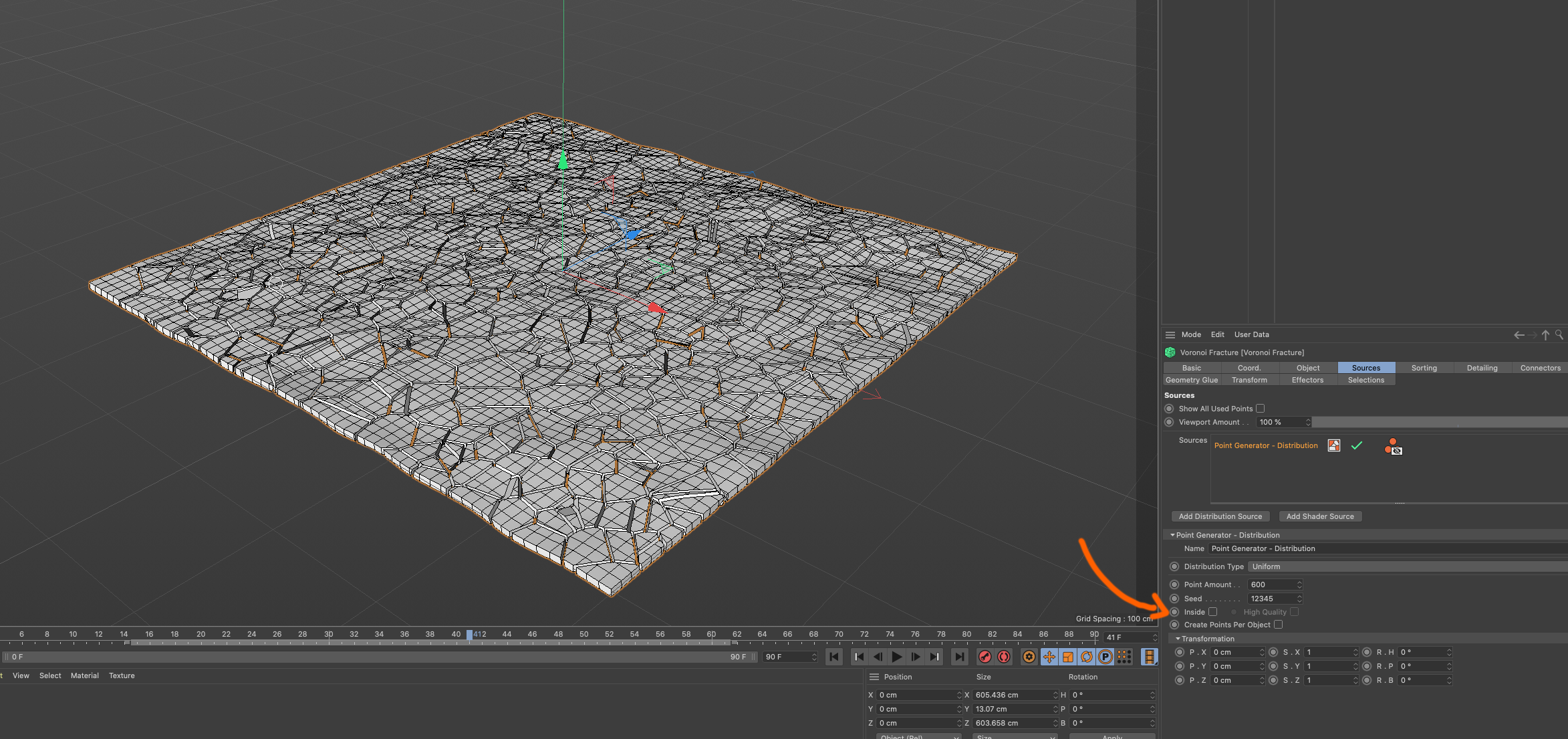The height and width of the screenshot is (739, 1568).
Task: Enable the Show All Used Points checkbox
Action: (x=1260, y=409)
